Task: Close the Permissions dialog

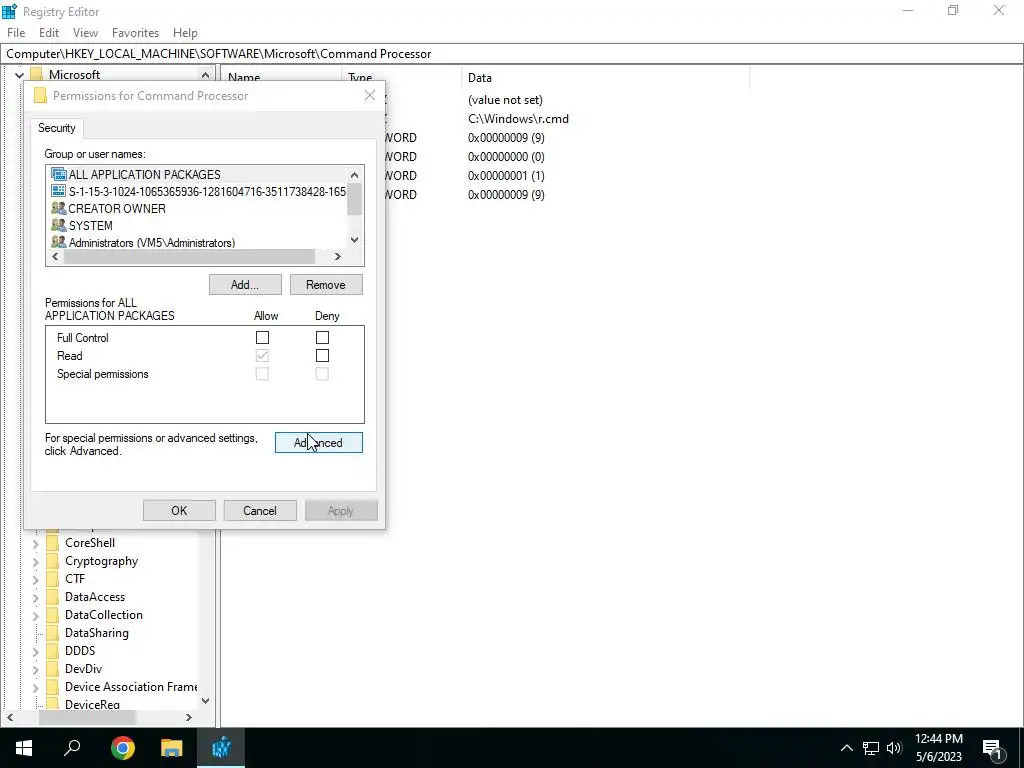Action: pyautogui.click(x=370, y=95)
